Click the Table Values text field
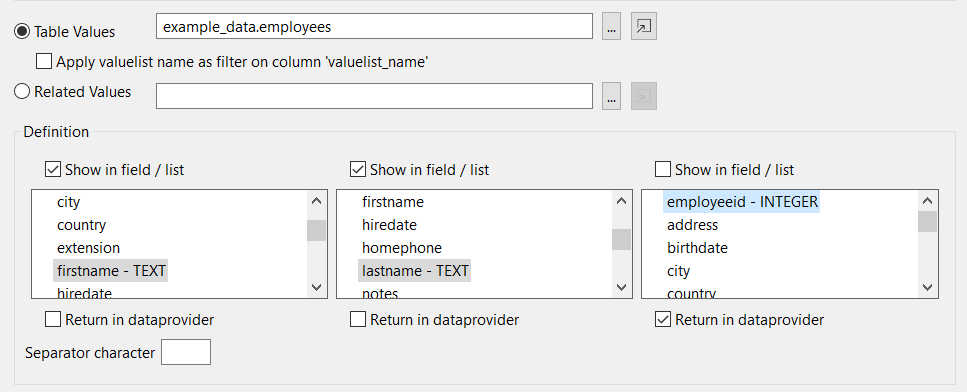The image size is (967, 392). click(x=374, y=27)
